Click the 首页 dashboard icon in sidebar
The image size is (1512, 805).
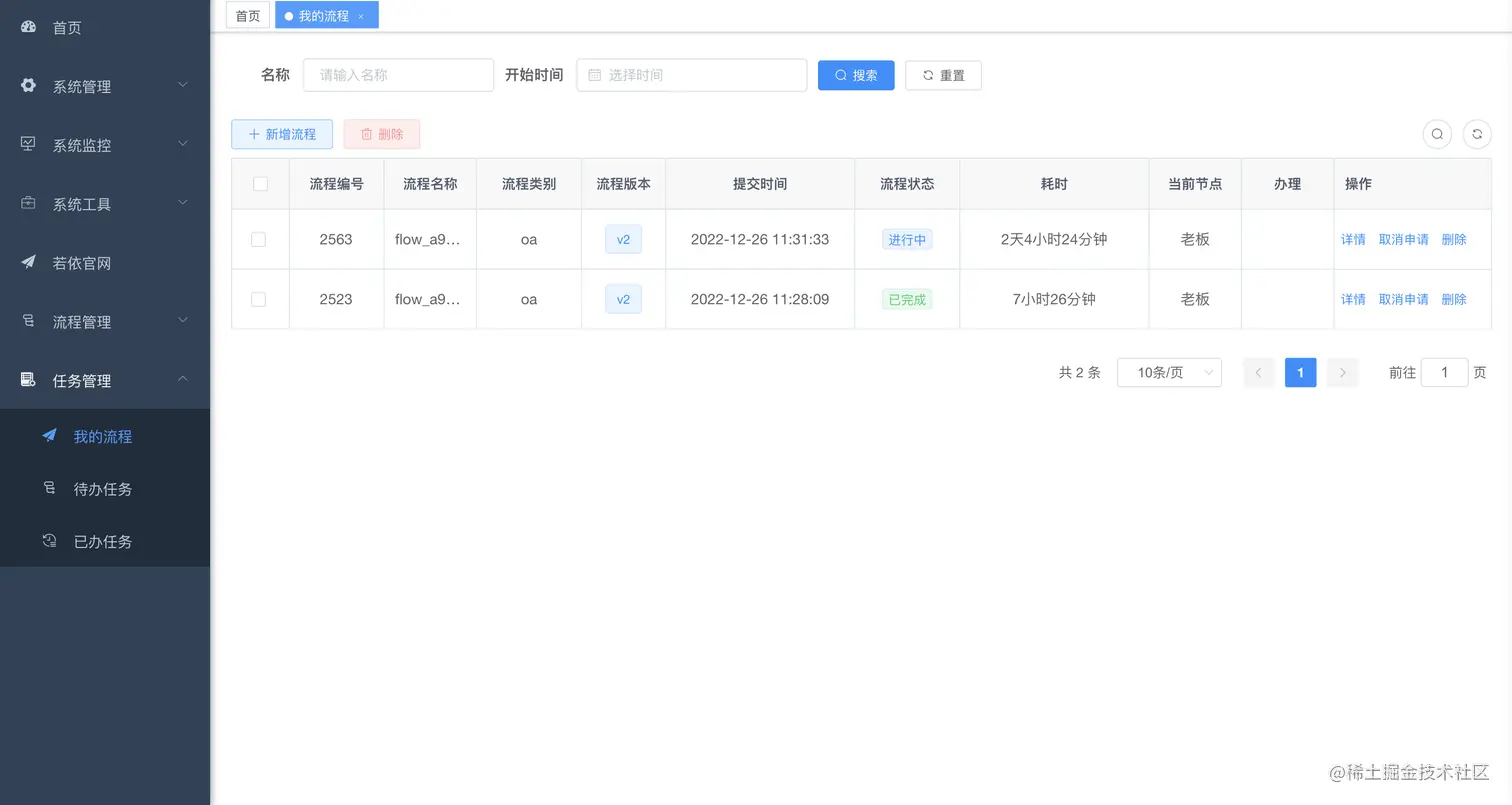29,27
